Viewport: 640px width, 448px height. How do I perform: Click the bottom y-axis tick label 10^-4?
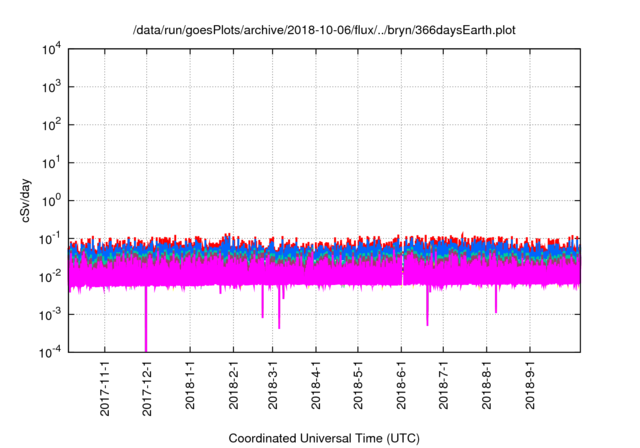pyautogui.click(x=52, y=352)
